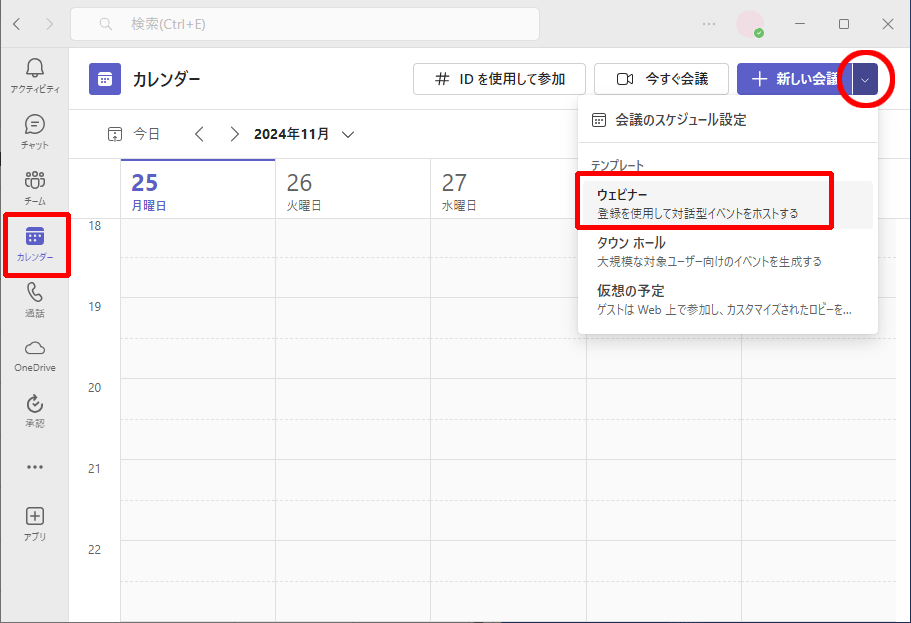The image size is (911, 623).
Task: Jump to today with 今日 button
Action: click(x=134, y=134)
